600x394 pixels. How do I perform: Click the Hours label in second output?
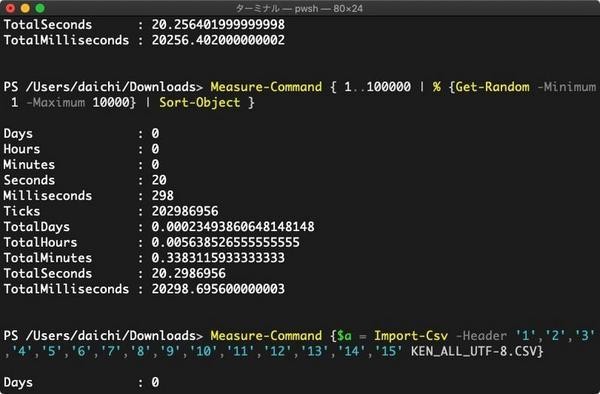point(22,149)
